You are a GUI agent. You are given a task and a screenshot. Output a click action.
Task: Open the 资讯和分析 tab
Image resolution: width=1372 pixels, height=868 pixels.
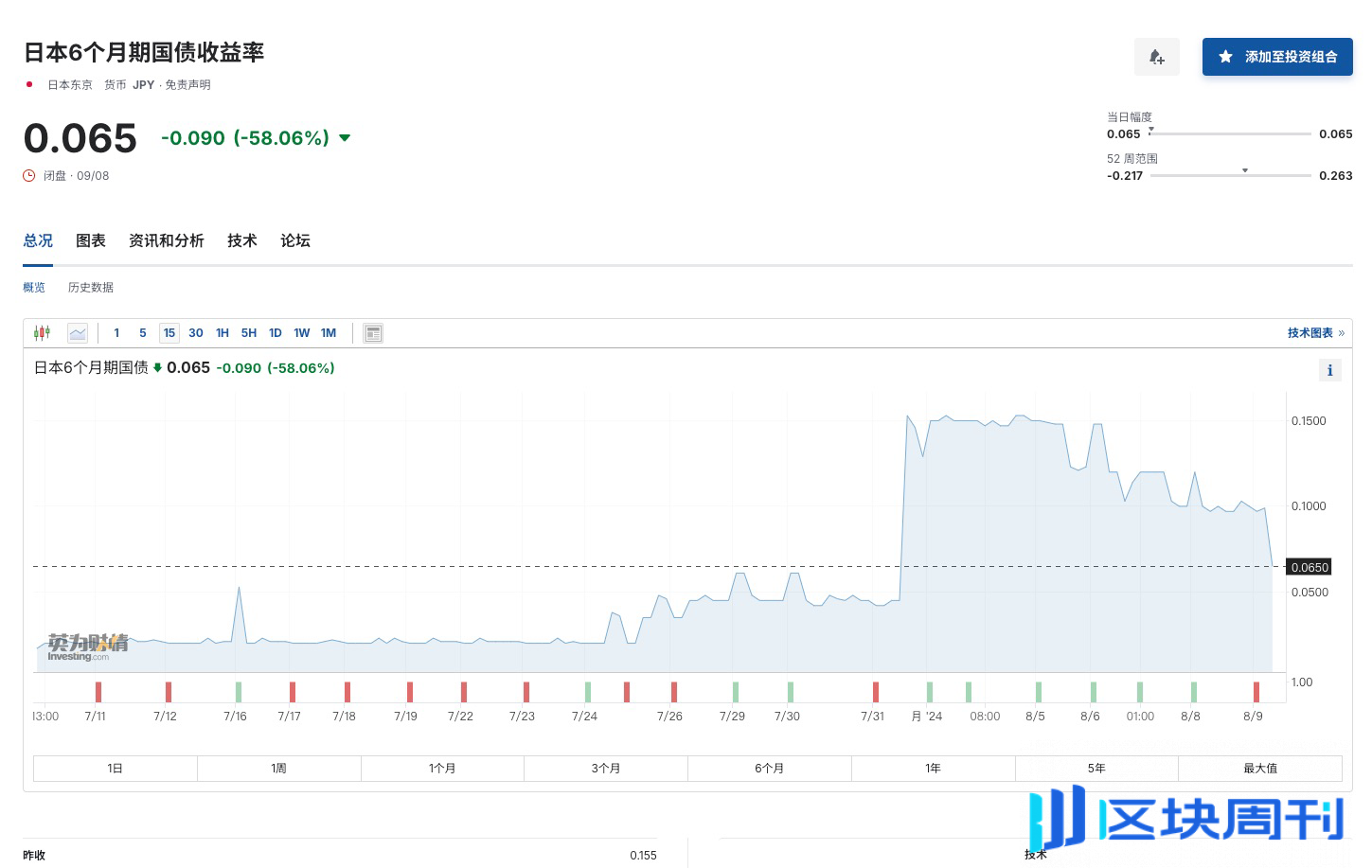click(x=167, y=240)
